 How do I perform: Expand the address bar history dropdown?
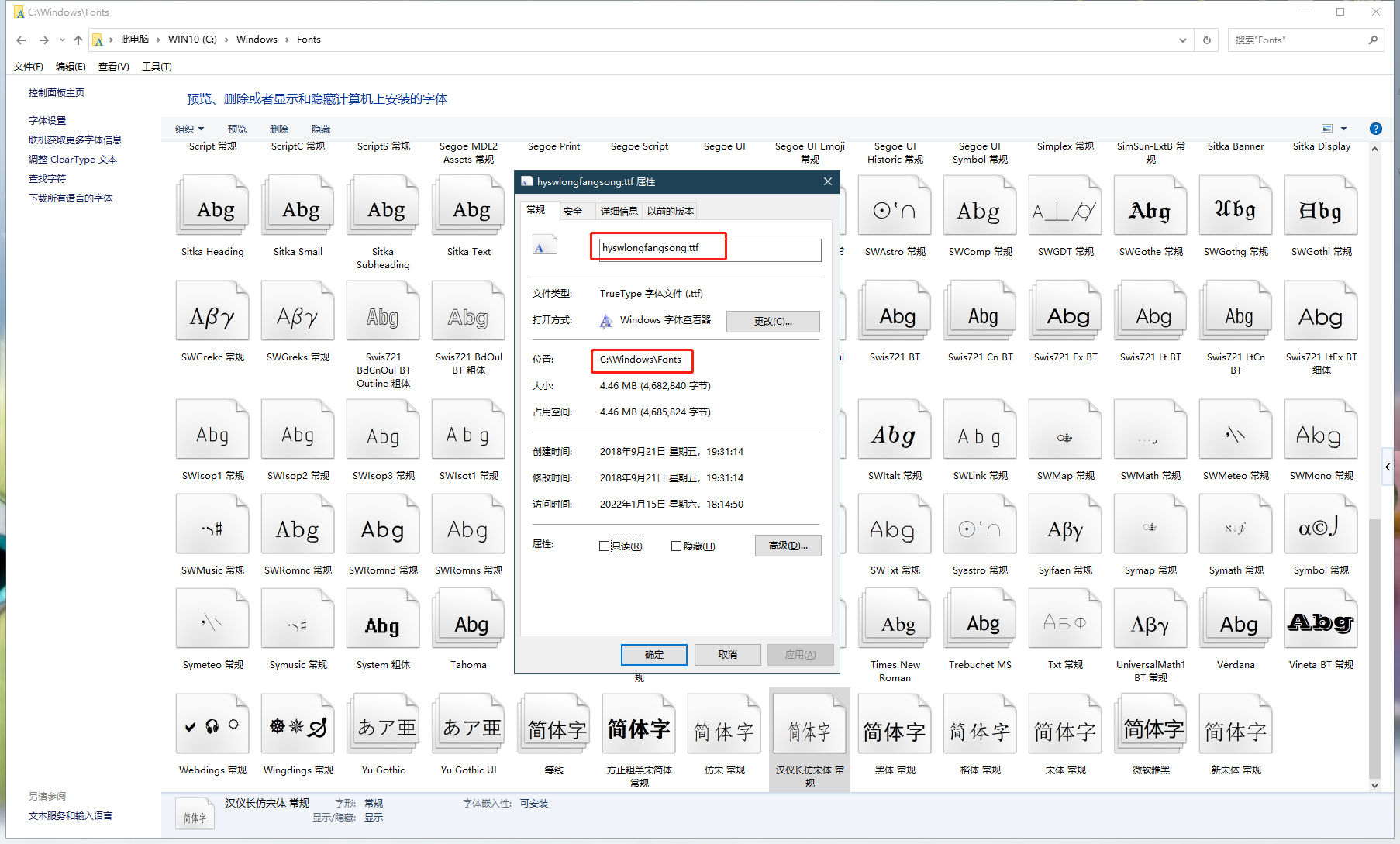coord(1182,40)
